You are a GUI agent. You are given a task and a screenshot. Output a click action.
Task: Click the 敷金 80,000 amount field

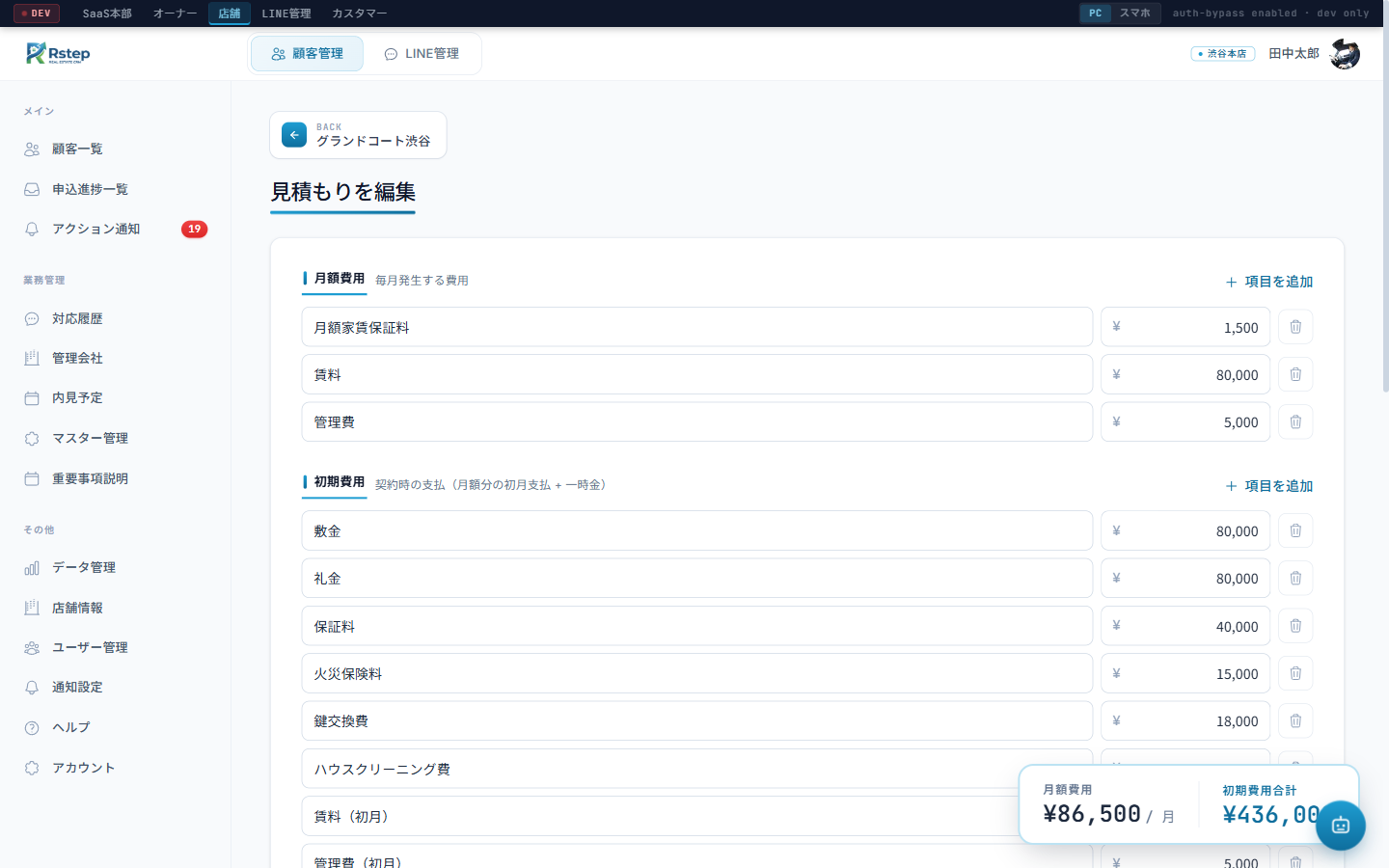coord(1185,530)
